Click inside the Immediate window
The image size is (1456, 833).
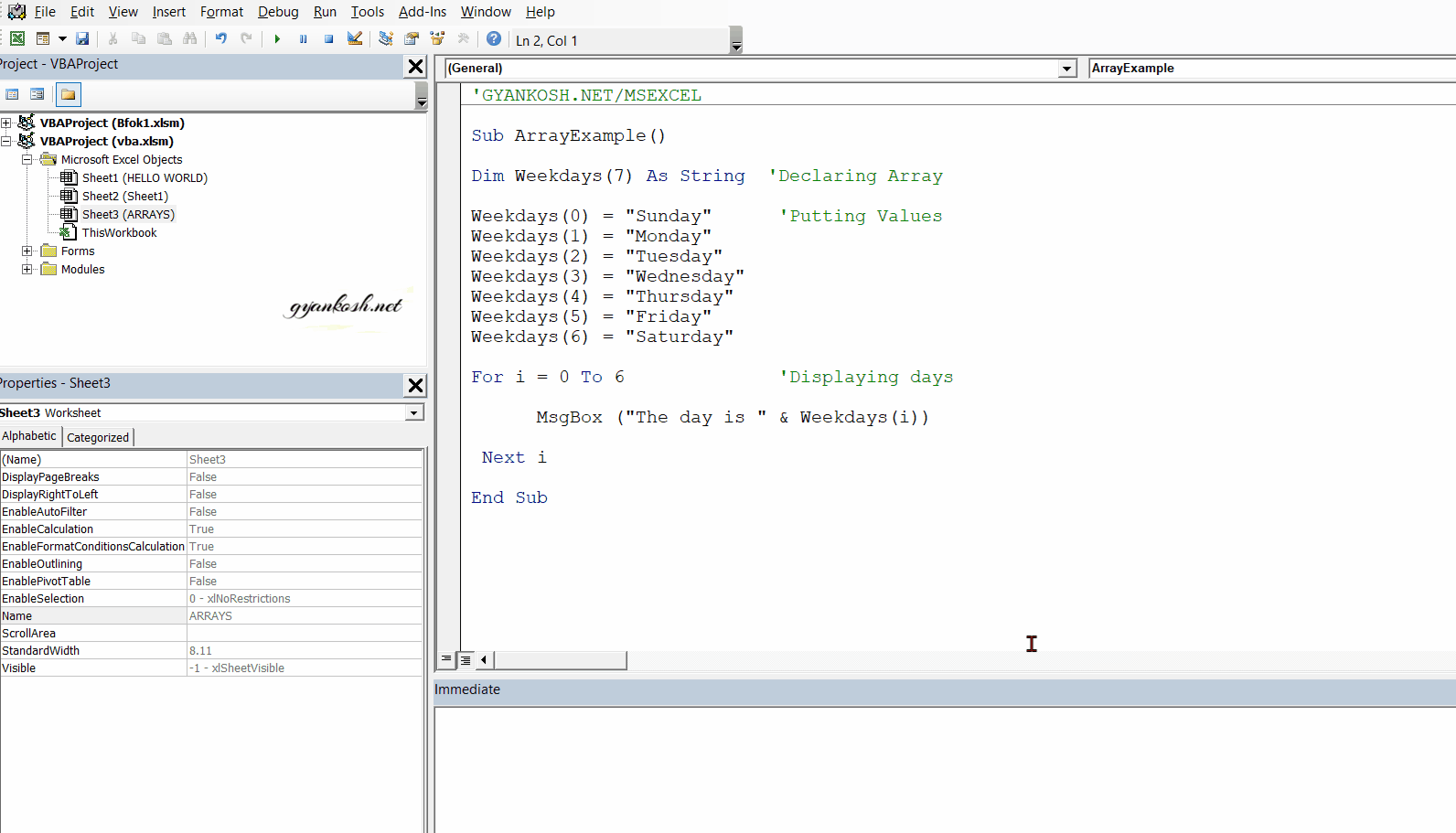[x=945, y=769]
